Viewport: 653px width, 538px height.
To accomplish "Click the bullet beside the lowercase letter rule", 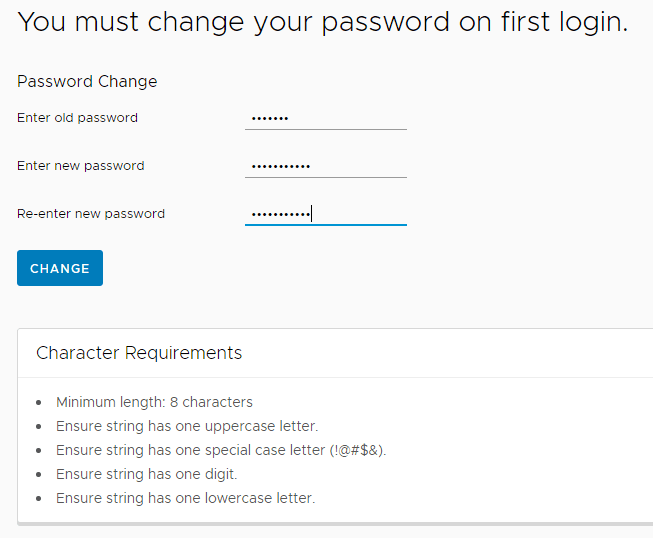I will click(x=38, y=499).
